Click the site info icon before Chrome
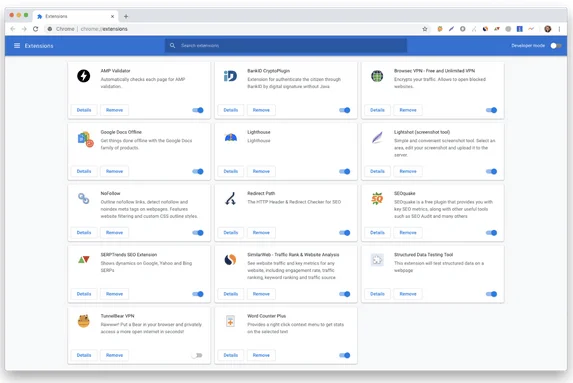The height and width of the screenshot is (383, 573). [x=50, y=29]
